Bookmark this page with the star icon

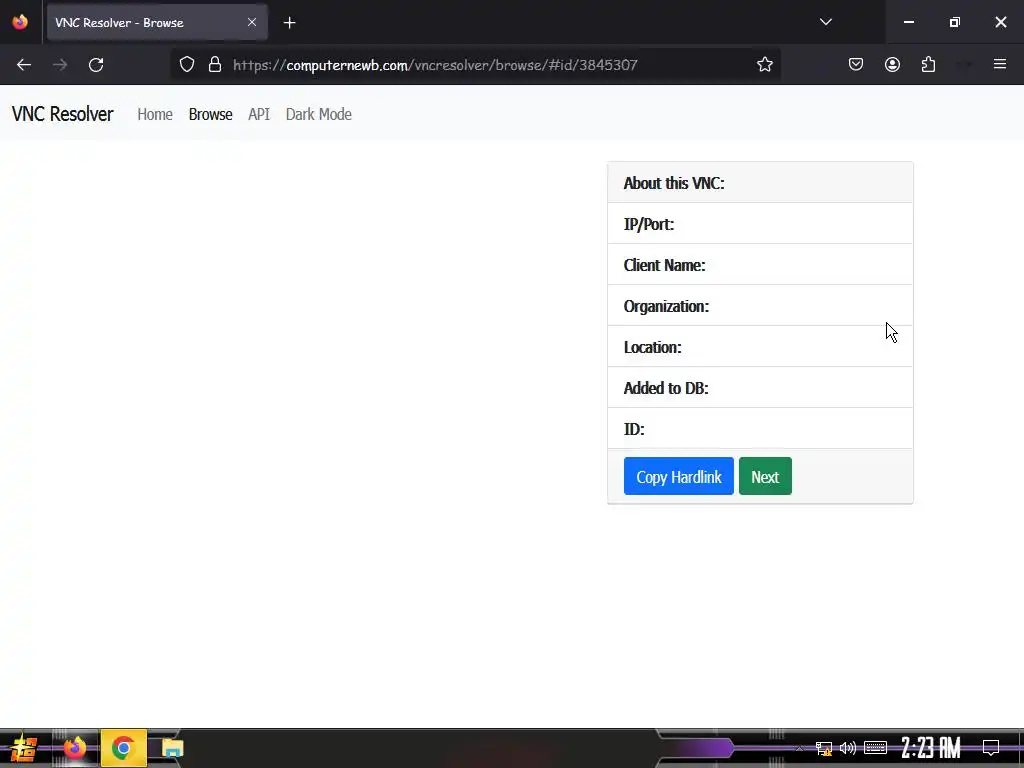pos(765,65)
